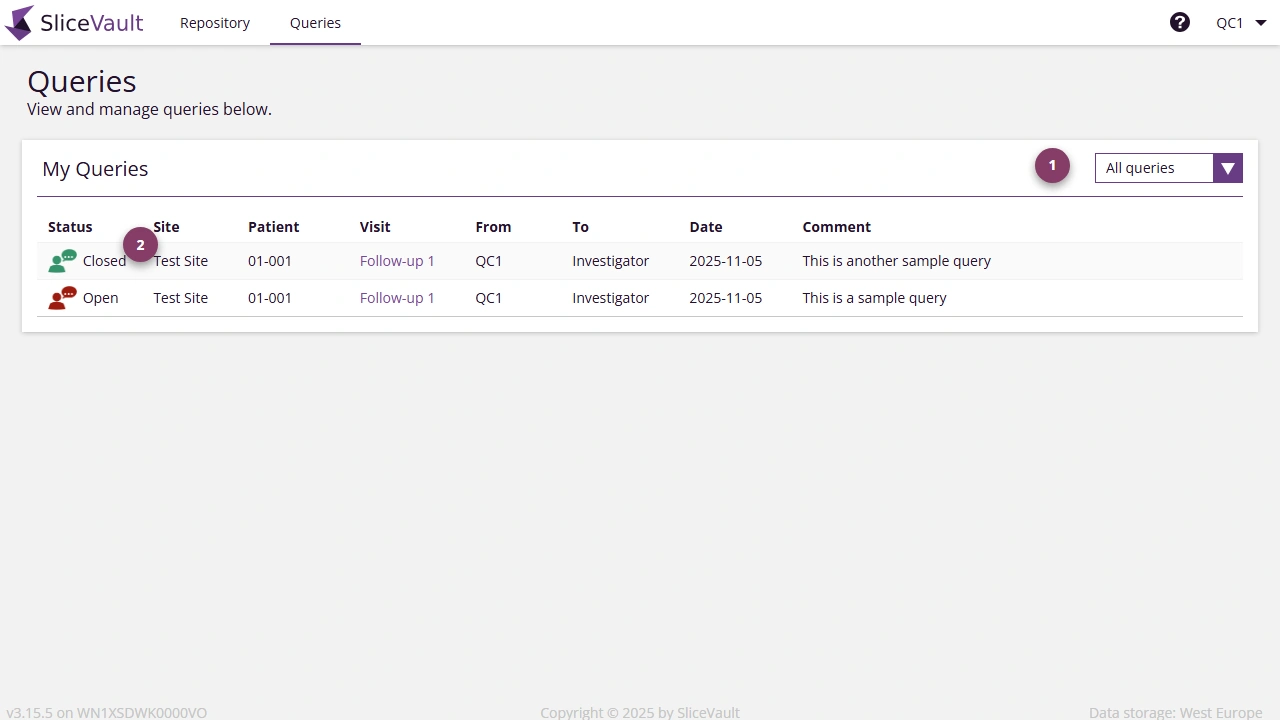This screenshot has width=1280, height=720.
Task: Click the query status icon beside Closed
Action: tap(62, 260)
